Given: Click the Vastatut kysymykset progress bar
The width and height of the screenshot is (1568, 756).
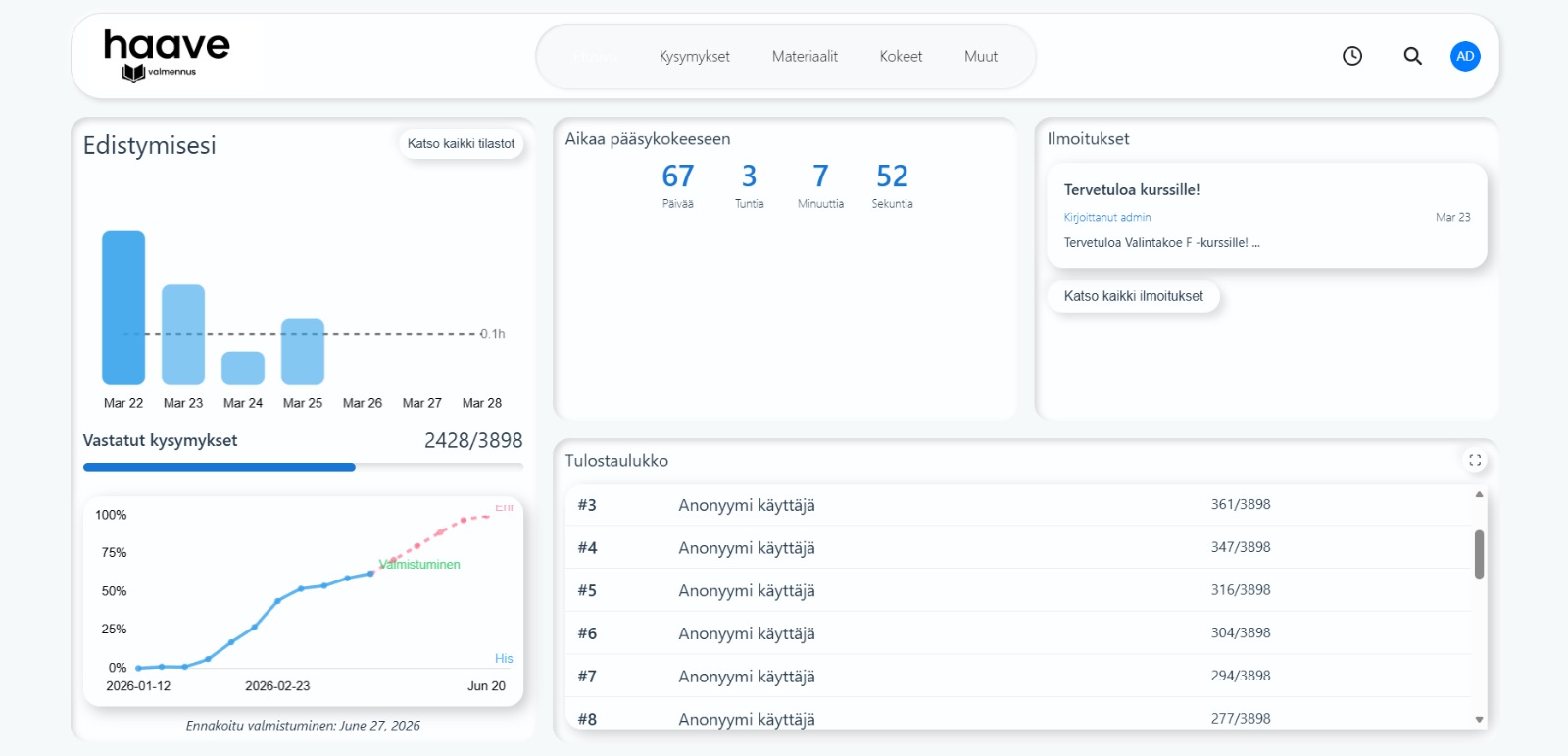Looking at the screenshot, I should (x=303, y=467).
